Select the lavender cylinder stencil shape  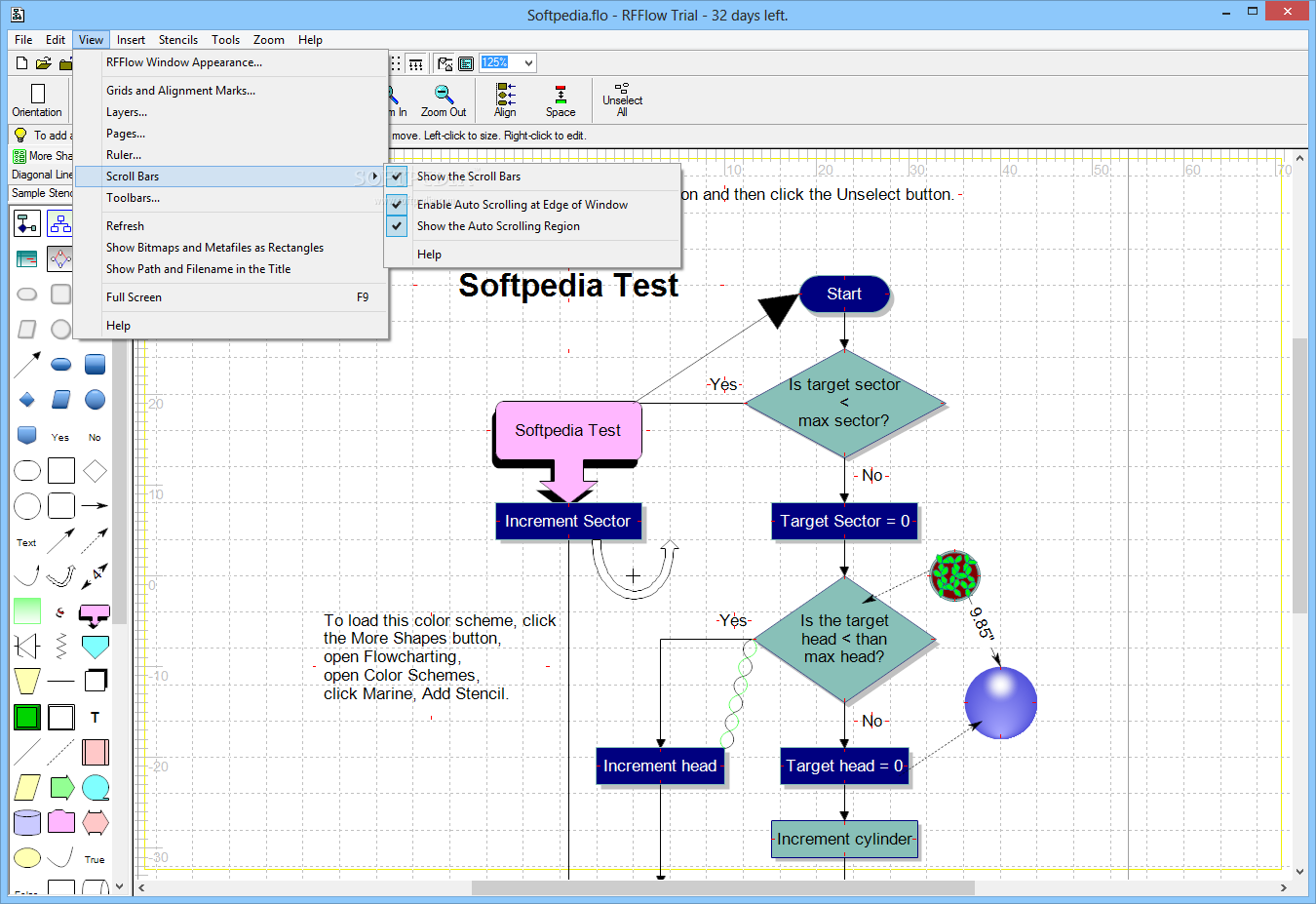27,822
